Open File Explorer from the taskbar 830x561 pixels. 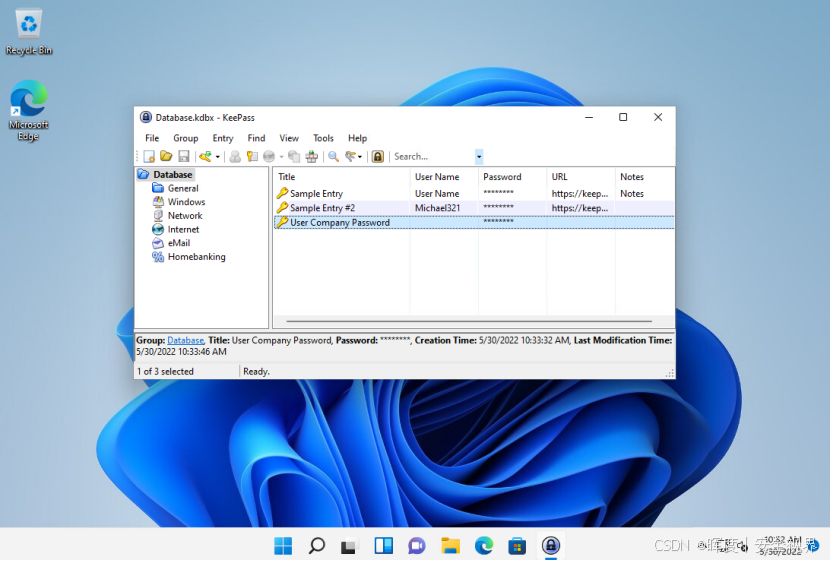coord(450,546)
